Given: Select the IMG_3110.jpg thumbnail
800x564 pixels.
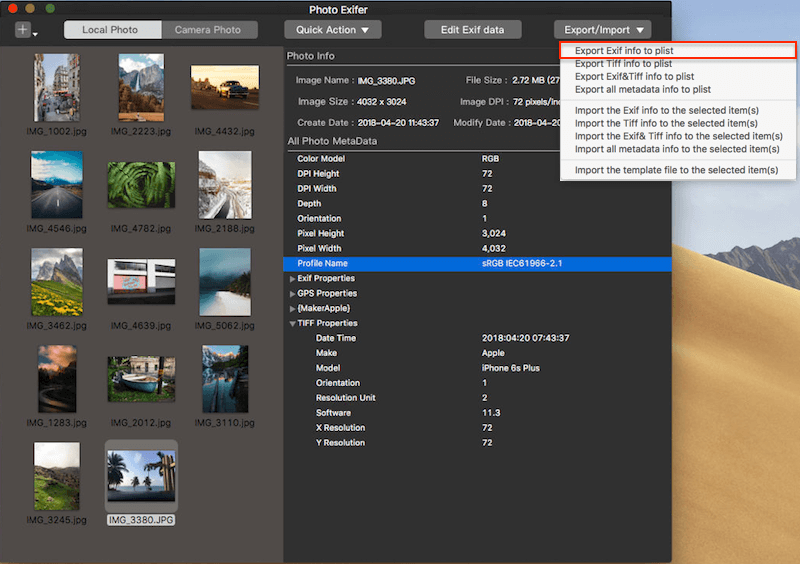Looking at the screenshot, I should pos(225,379).
